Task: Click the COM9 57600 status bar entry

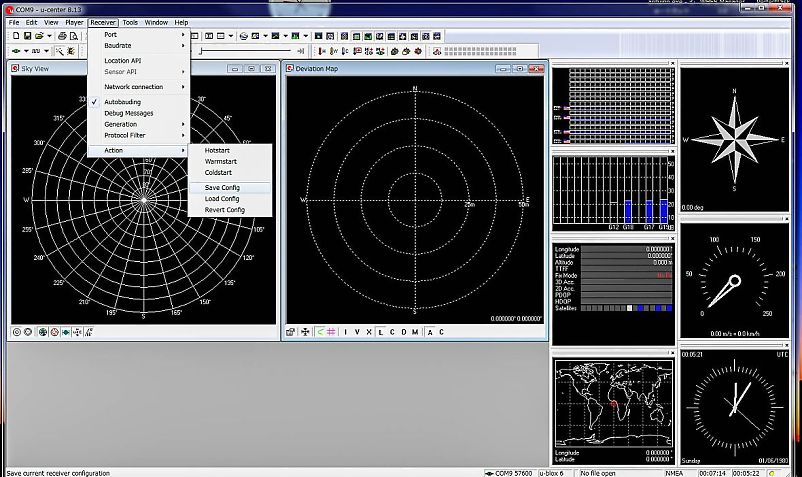Action: (x=509, y=473)
